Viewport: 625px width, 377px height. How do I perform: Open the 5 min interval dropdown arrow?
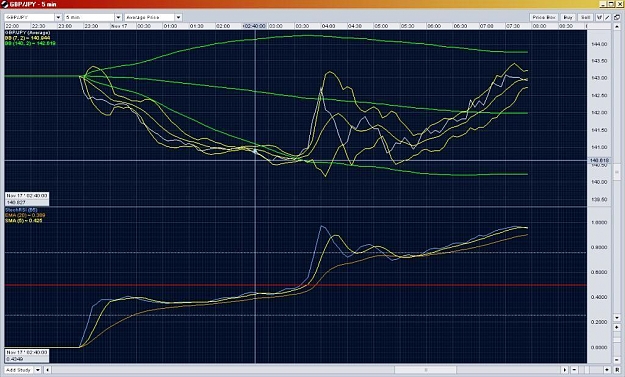(x=118, y=17)
